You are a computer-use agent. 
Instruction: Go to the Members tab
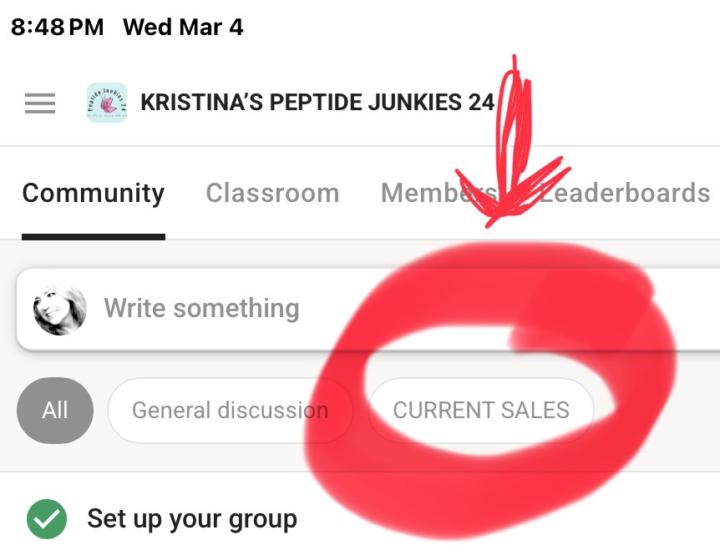(437, 193)
